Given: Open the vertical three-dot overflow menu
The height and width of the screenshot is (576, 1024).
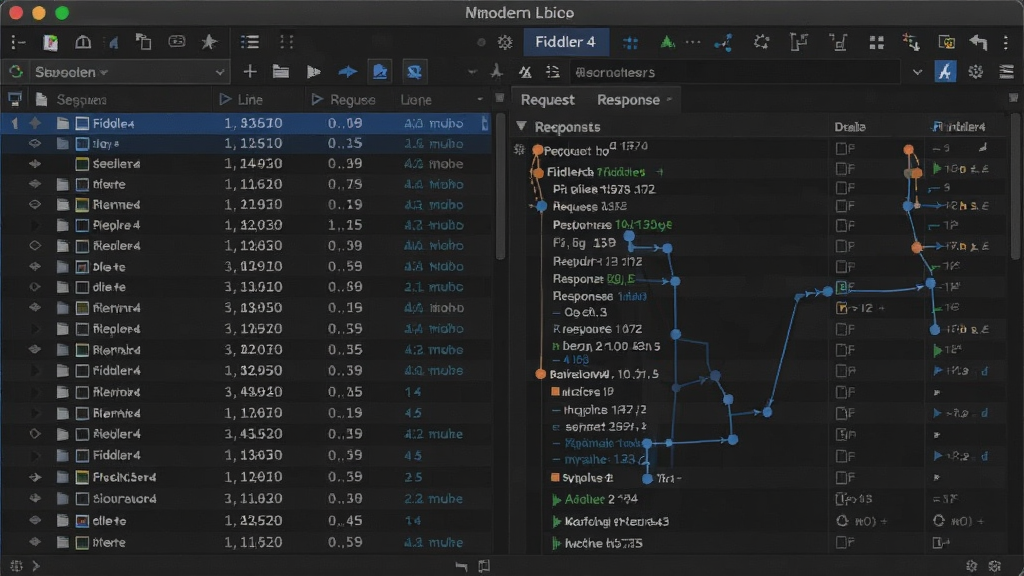Looking at the screenshot, I should (x=1006, y=42).
